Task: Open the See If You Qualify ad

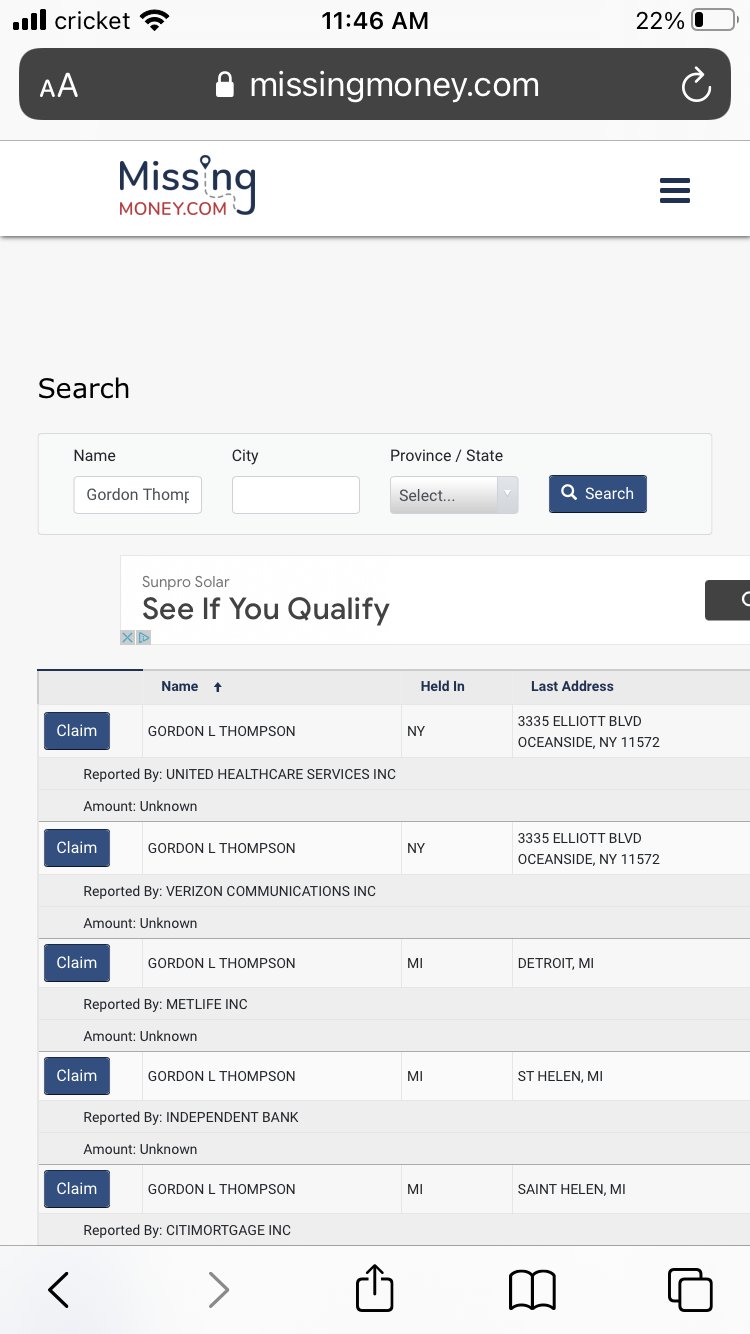Action: pyautogui.click(x=266, y=609)
